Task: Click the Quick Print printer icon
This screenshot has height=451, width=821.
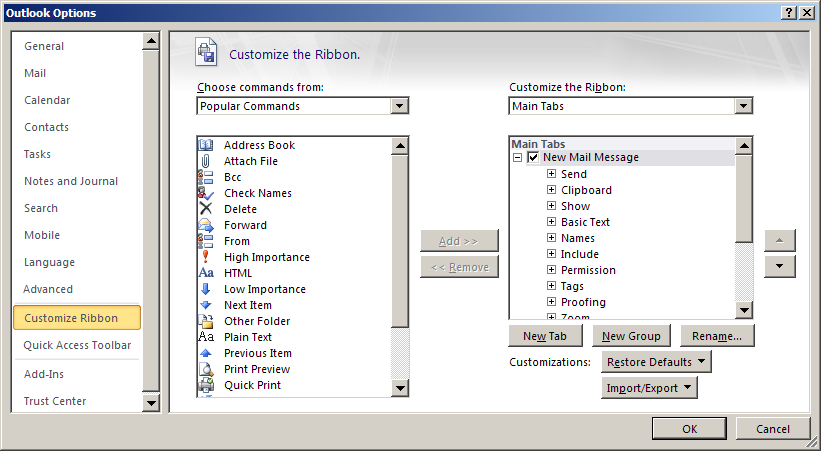Action: click(206, 385)
